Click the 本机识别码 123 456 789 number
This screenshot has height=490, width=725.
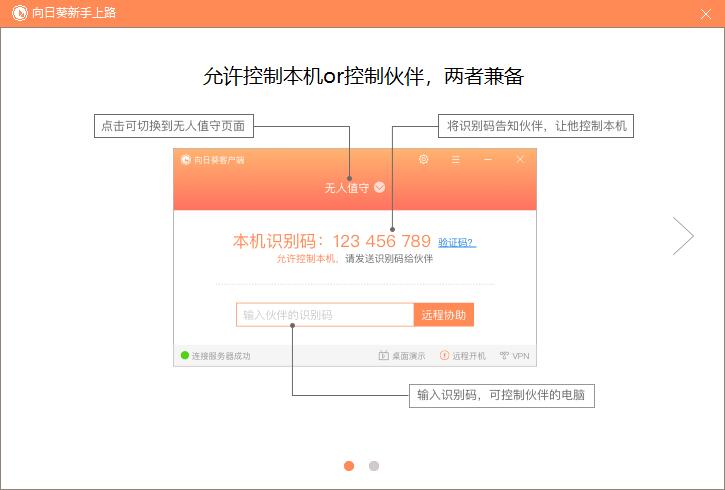[381, 241]
